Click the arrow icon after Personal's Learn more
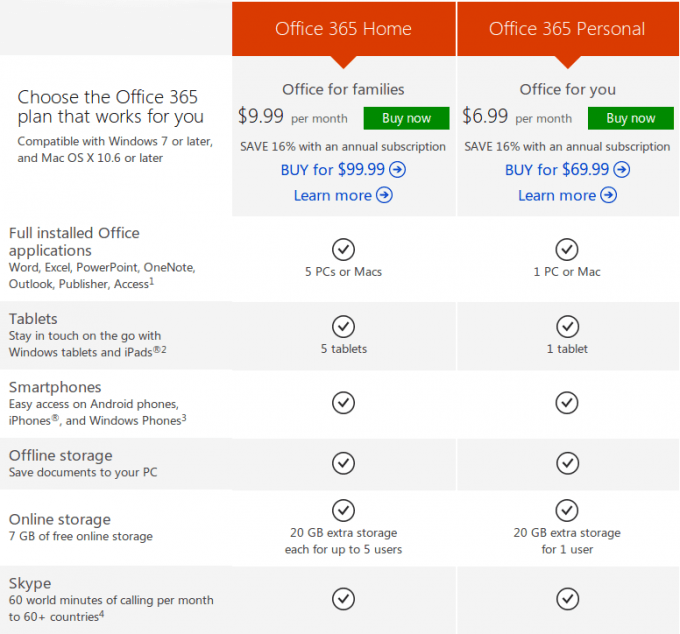 coord(608,195)
